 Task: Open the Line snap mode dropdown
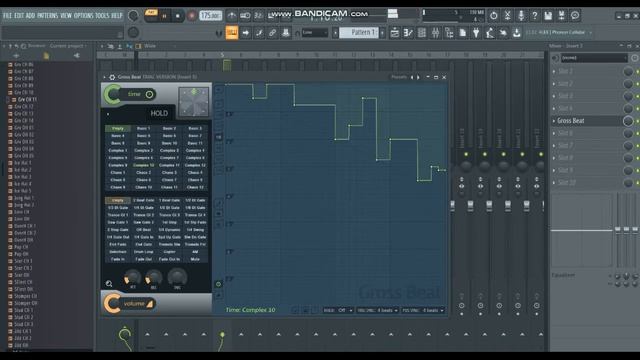point(315,33)
